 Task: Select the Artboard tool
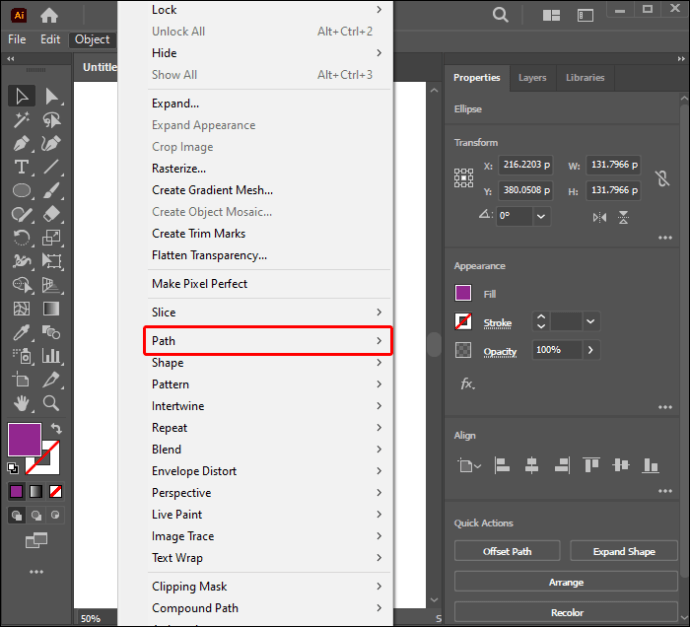point(22,379)
